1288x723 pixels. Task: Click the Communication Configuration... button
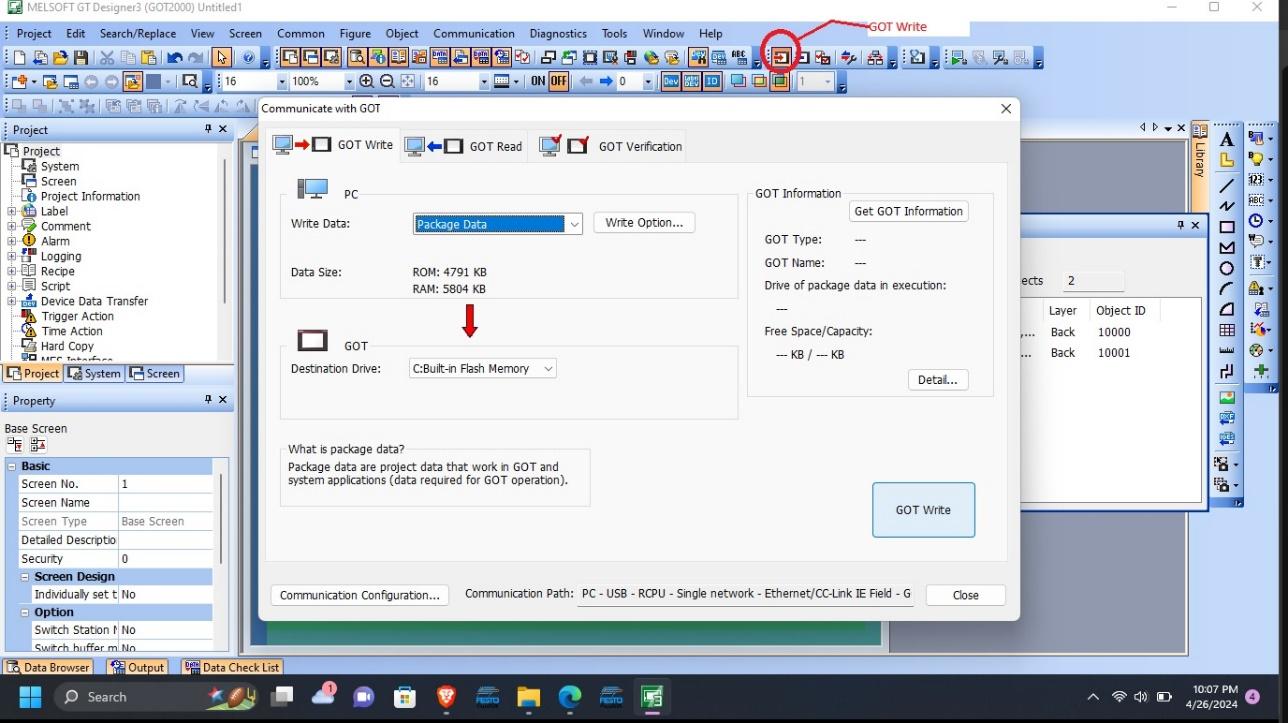point(360,595)
